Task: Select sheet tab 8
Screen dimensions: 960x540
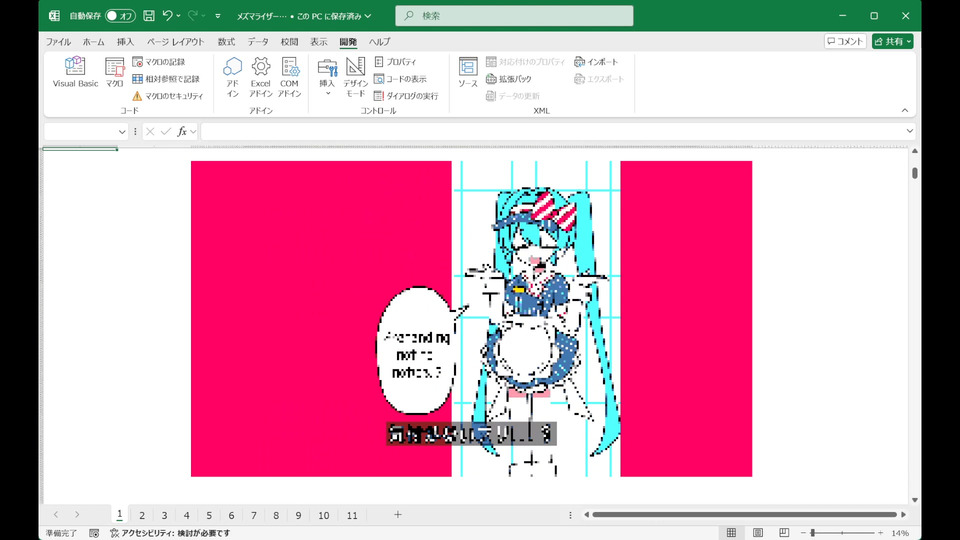Action: coord(276,516)
